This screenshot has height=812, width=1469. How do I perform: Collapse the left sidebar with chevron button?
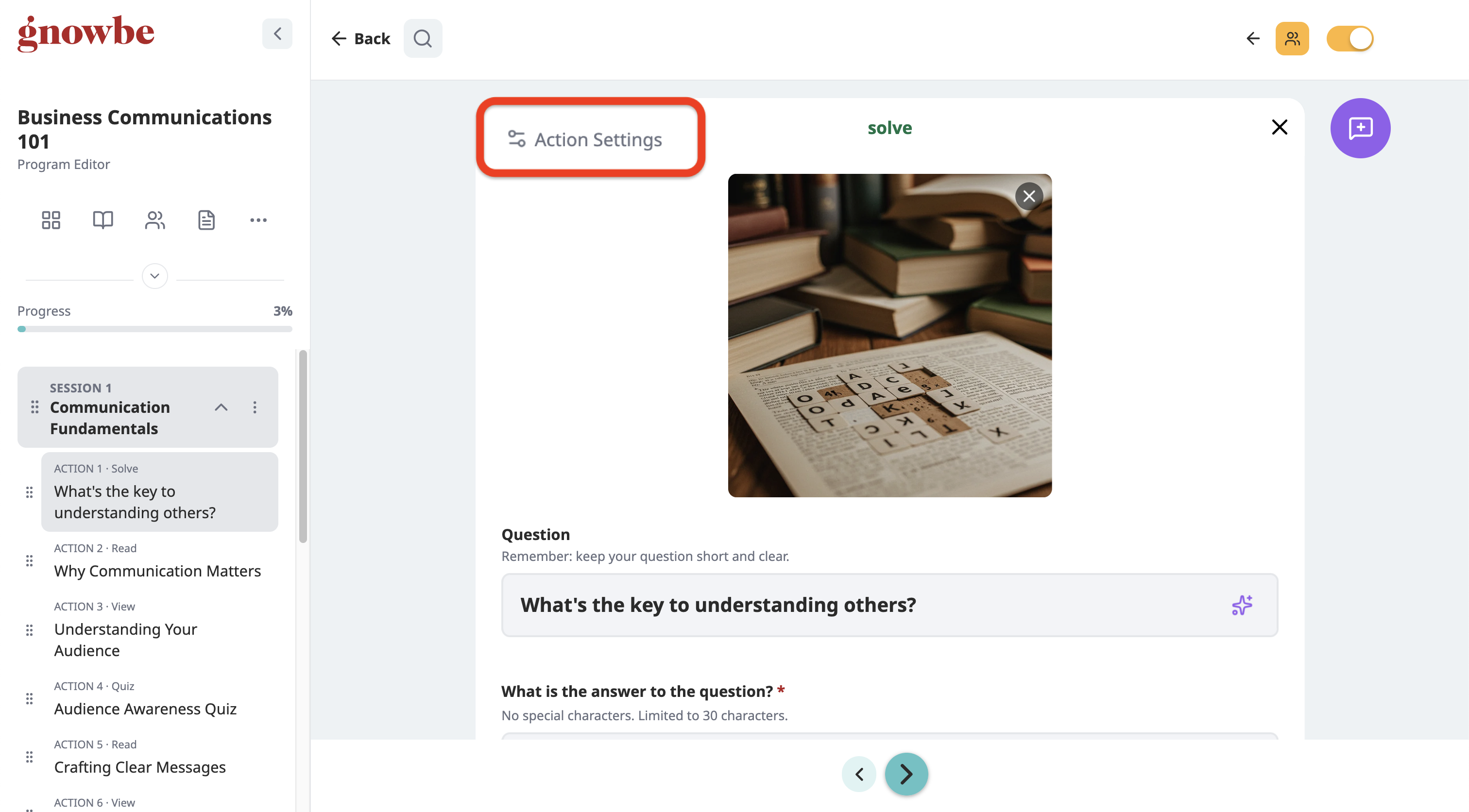pyautogui.click(x=277, y=34)
